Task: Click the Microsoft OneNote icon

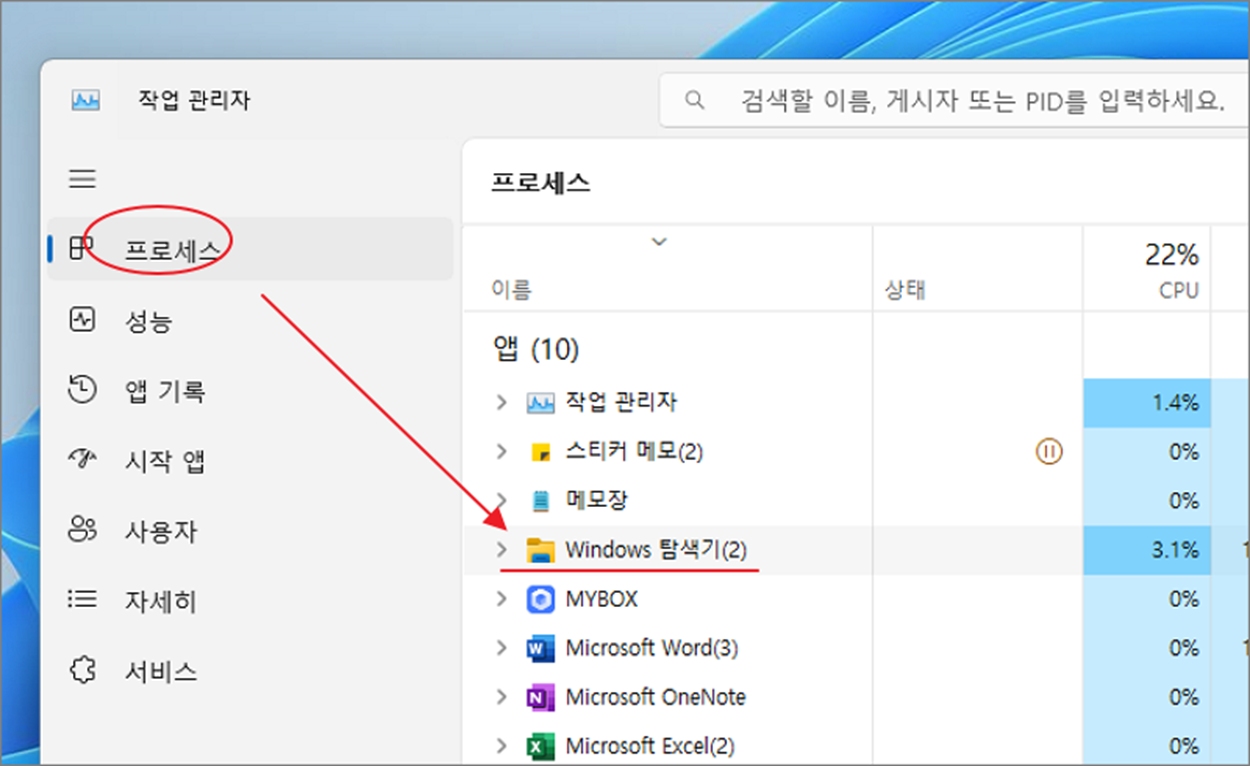Action: (x=540, y=697)
